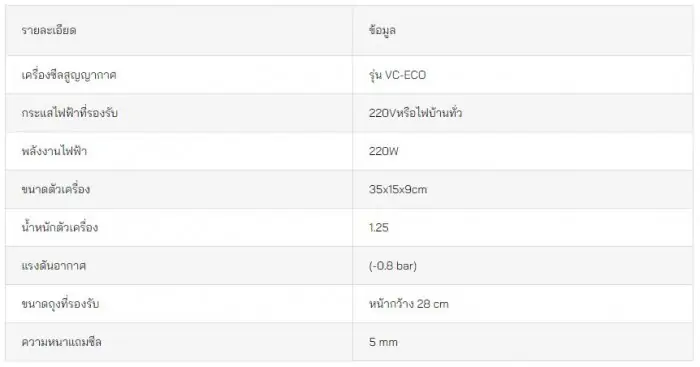Click the รุ่น VC-ECO model value
The image size is (700, 367).
[x=397, y=75]
